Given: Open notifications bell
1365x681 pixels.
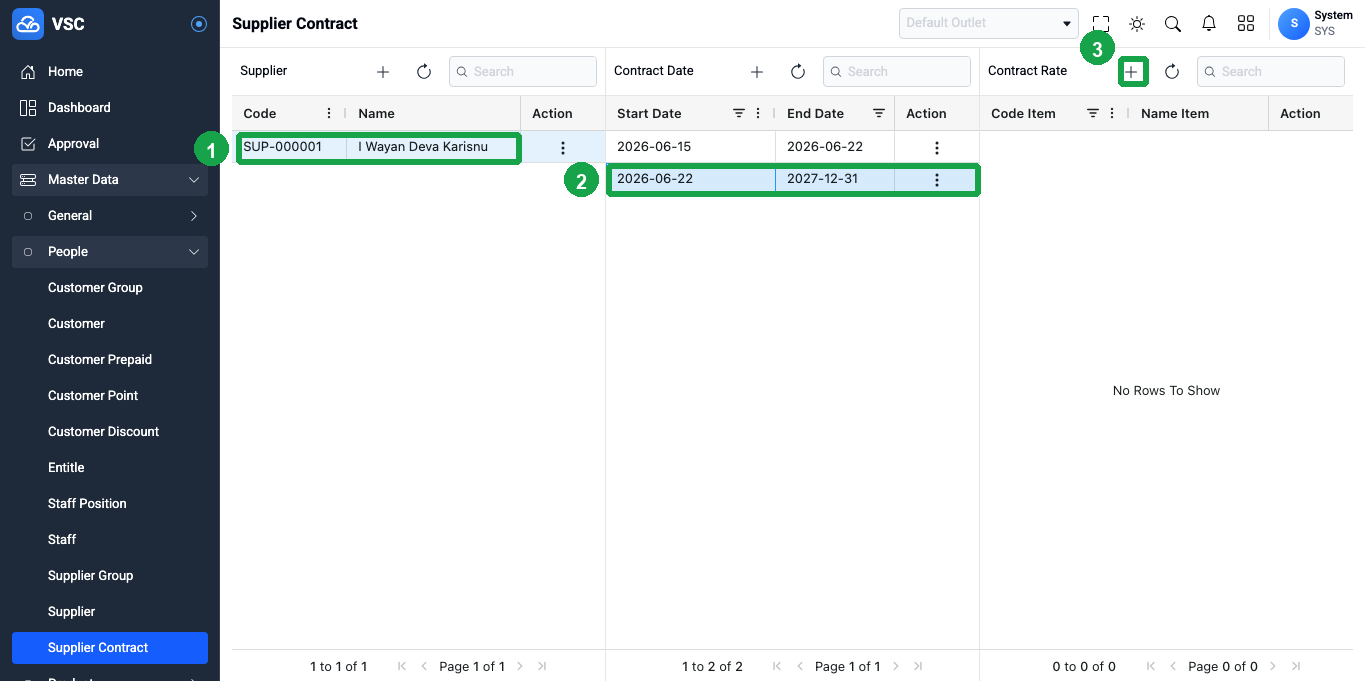Looking at the screenshot, I should (x=1209, y=23).
